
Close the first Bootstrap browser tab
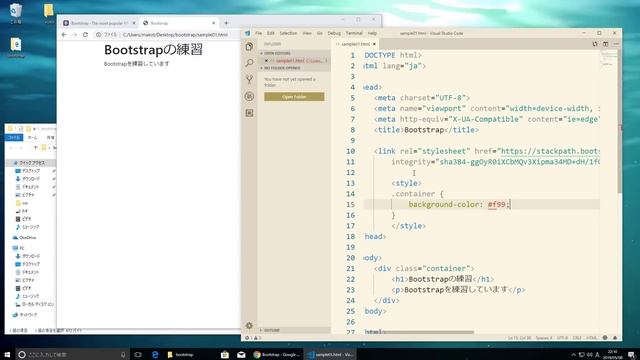(134, 23)
